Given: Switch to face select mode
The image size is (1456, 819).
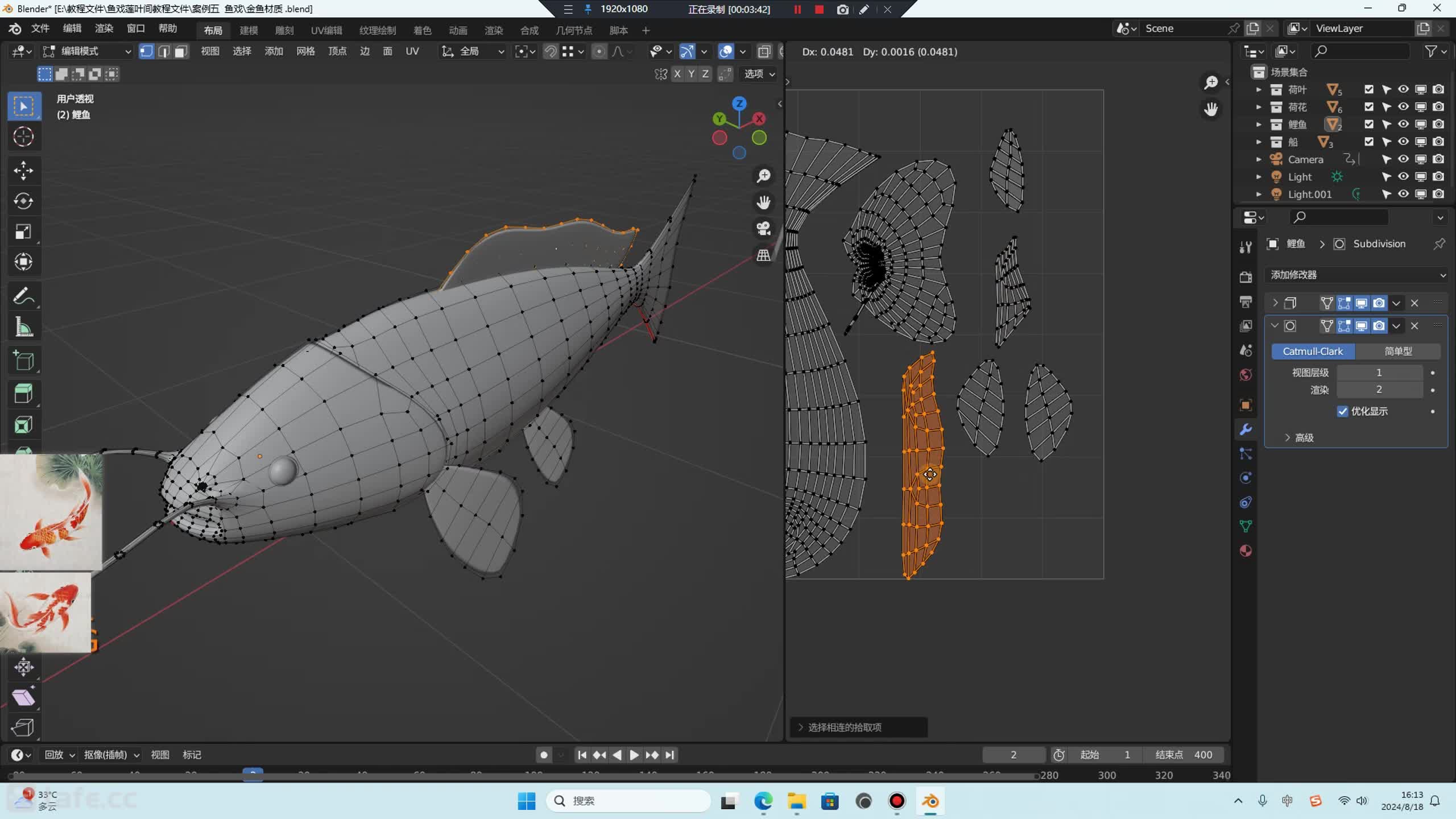Looking at the screenshot, I should click(x=181, y=52).
